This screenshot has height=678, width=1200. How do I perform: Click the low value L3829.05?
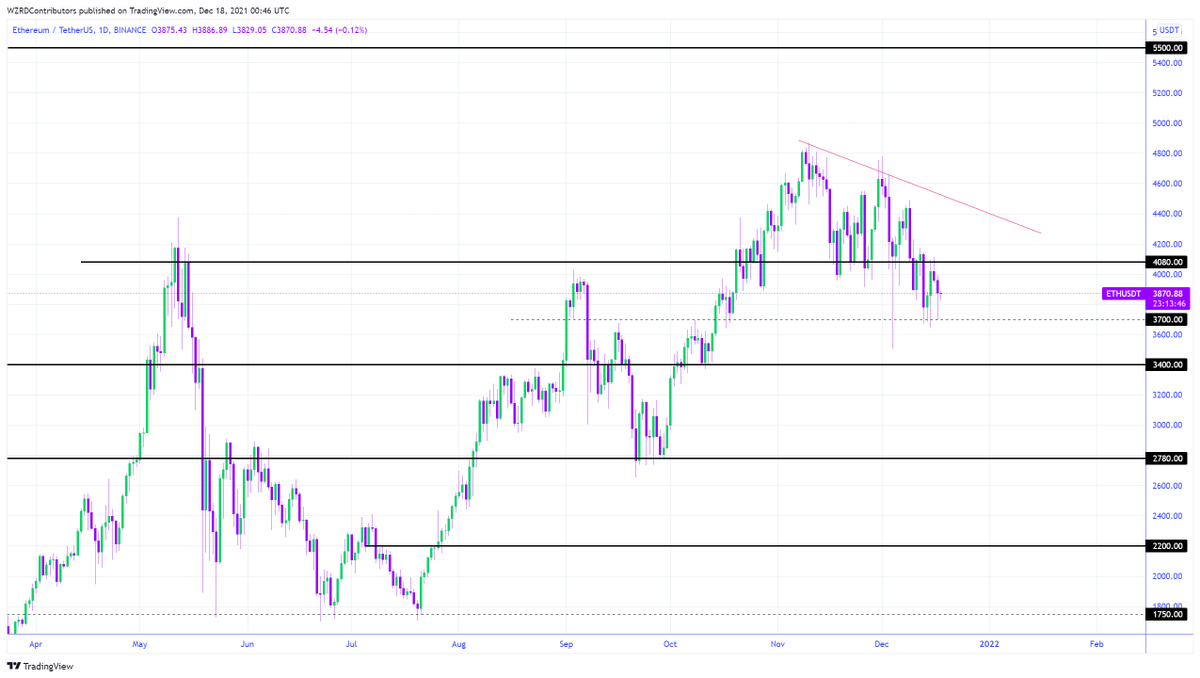252,30
